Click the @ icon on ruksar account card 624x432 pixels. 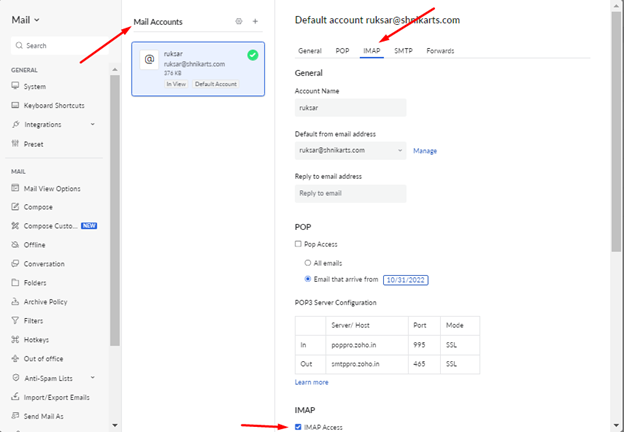point(149,60)
